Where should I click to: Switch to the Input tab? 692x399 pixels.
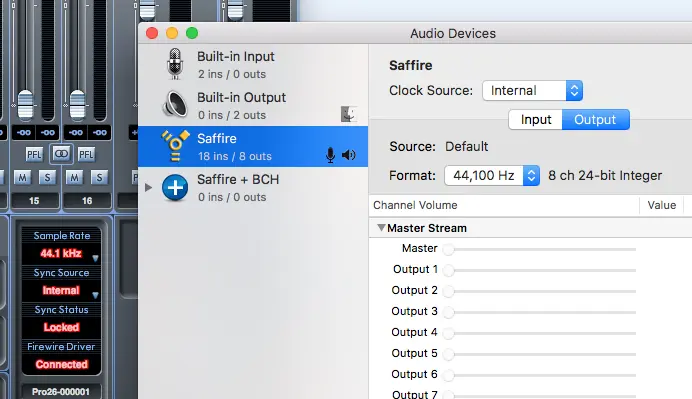point(535,120)
